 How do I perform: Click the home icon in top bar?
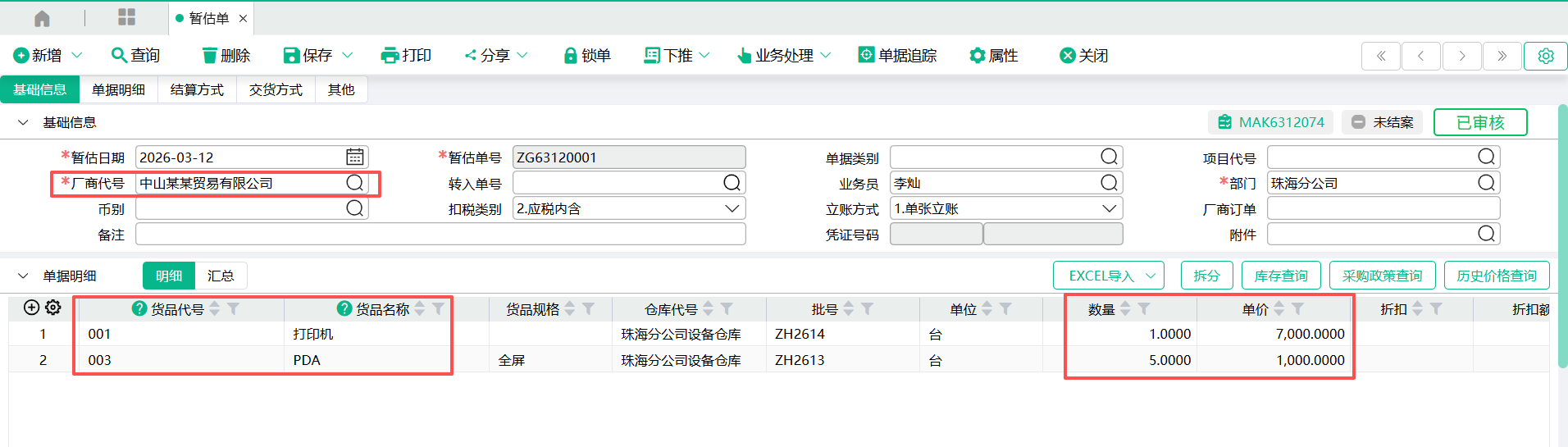(x=42, y=18)
